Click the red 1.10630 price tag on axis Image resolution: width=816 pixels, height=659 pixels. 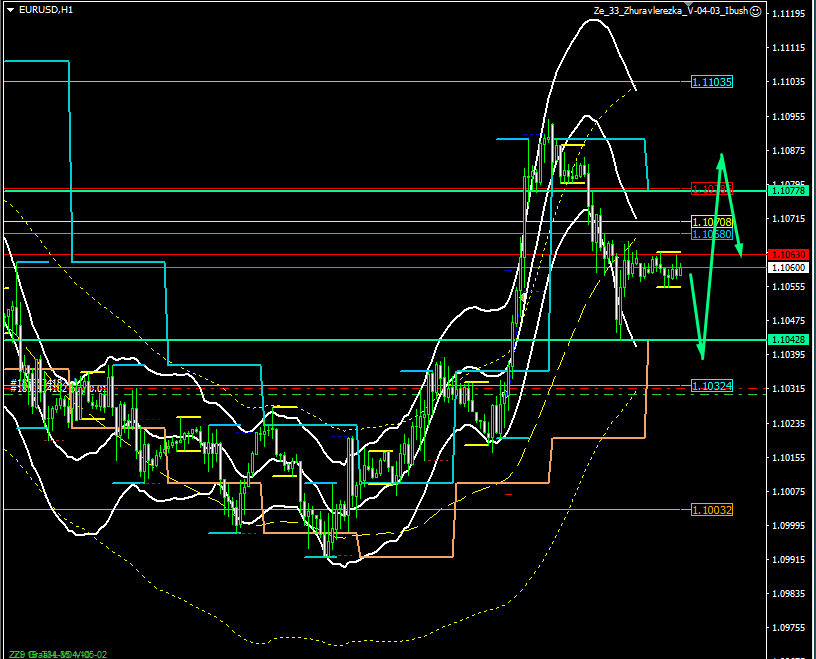788,255
